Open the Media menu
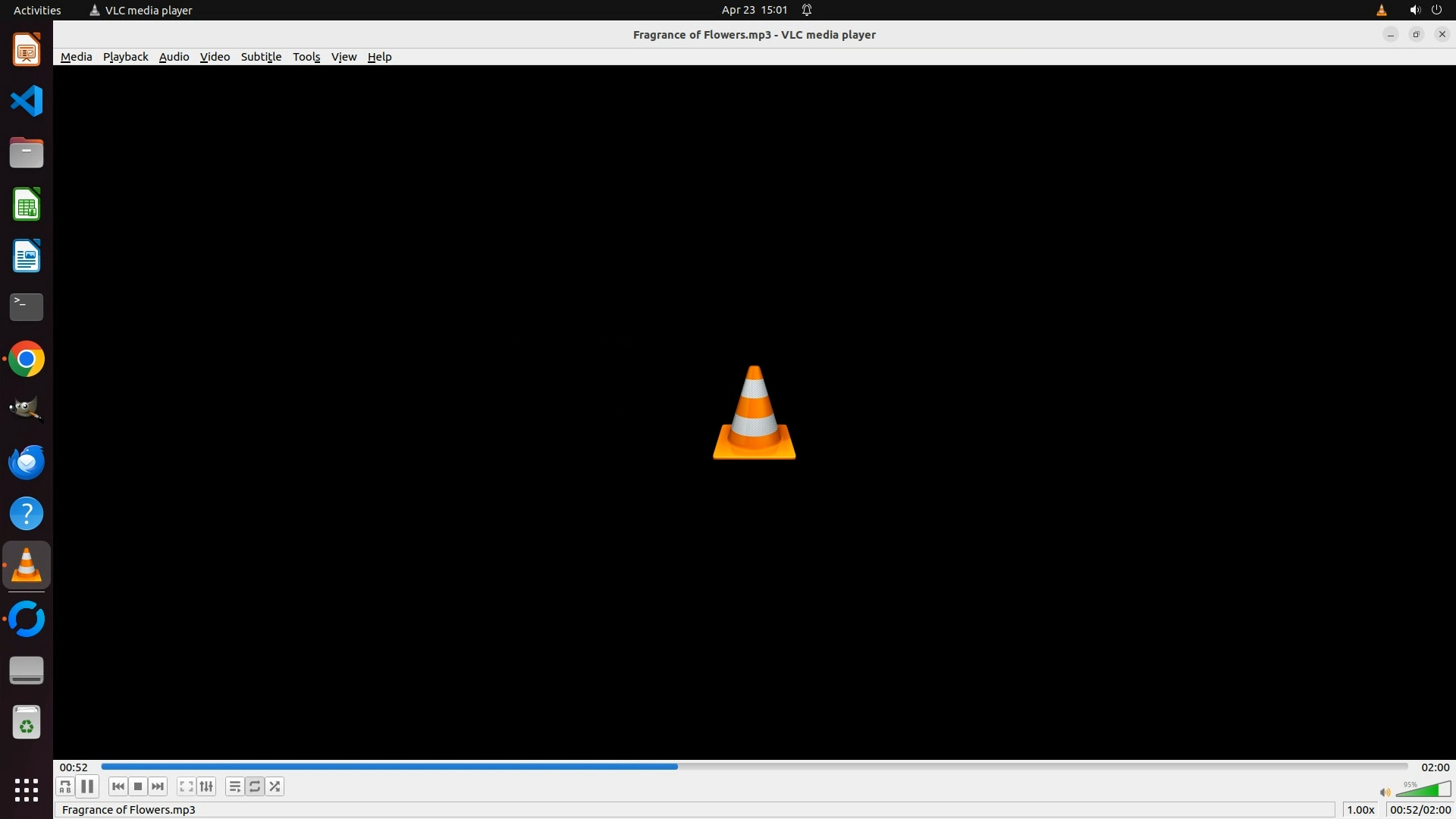 click(76, 57)
